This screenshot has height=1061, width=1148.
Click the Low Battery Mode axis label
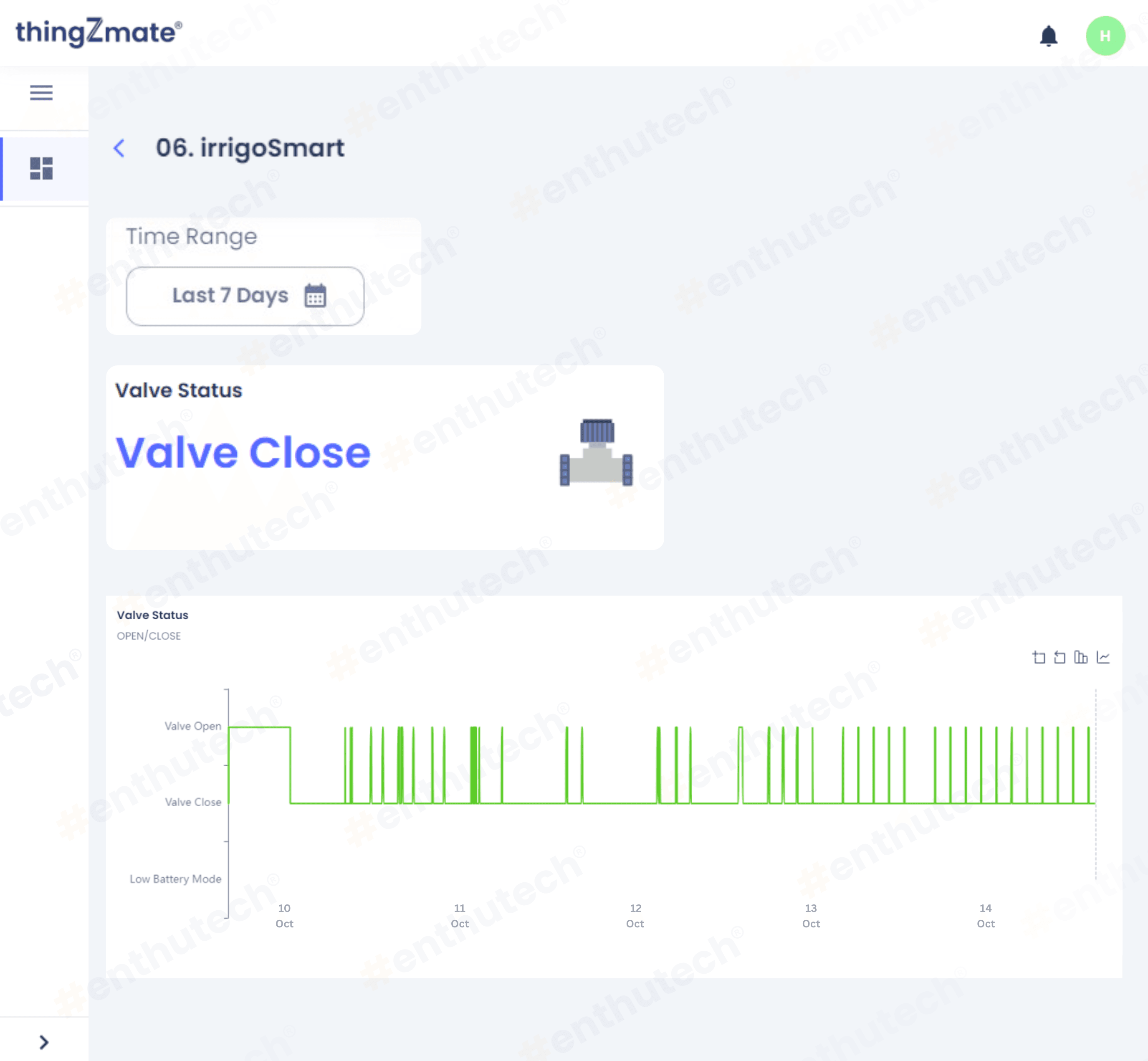tap(175, 879)
